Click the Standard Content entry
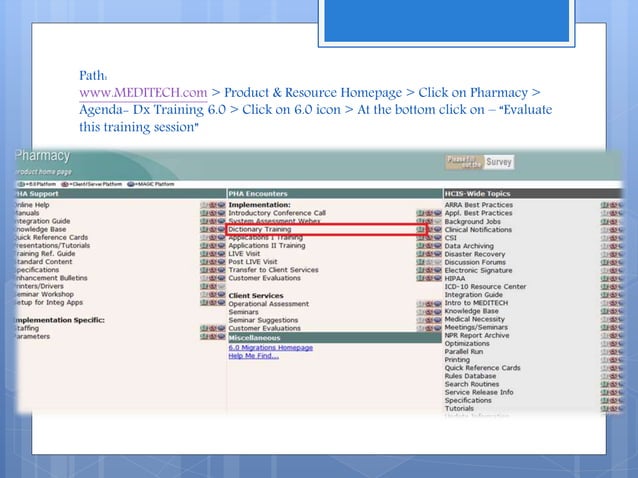This screenshot has height=478, width=638. (x=43, y=262)
